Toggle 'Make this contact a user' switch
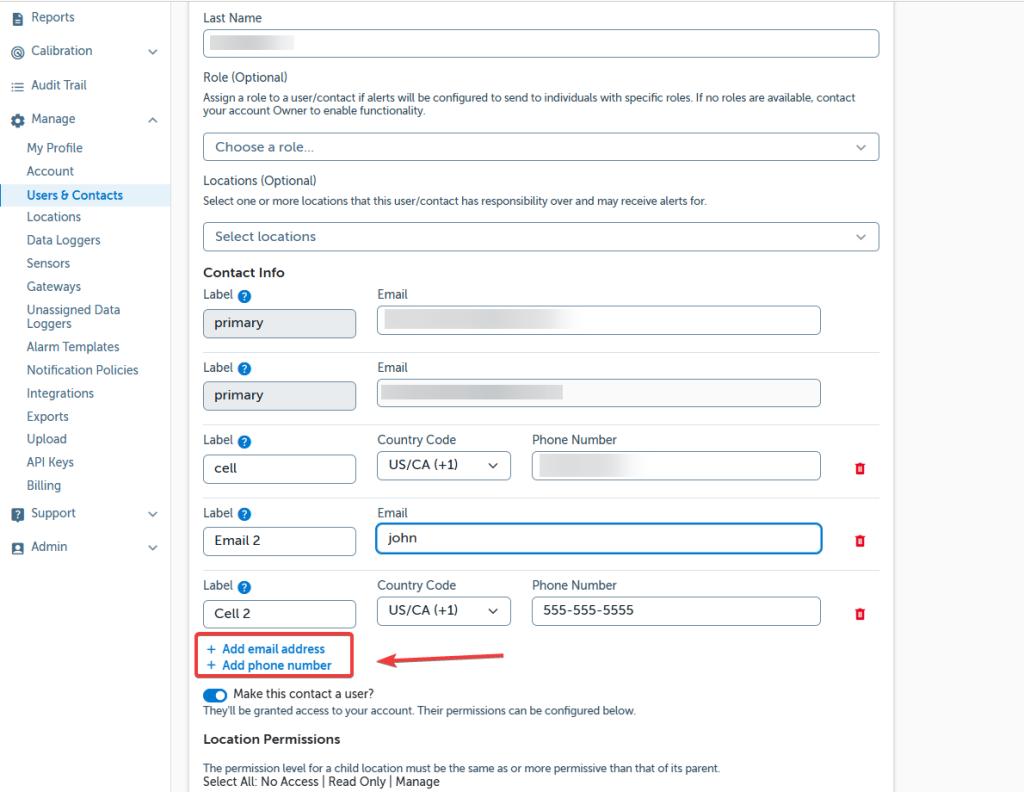 [215, 695]
